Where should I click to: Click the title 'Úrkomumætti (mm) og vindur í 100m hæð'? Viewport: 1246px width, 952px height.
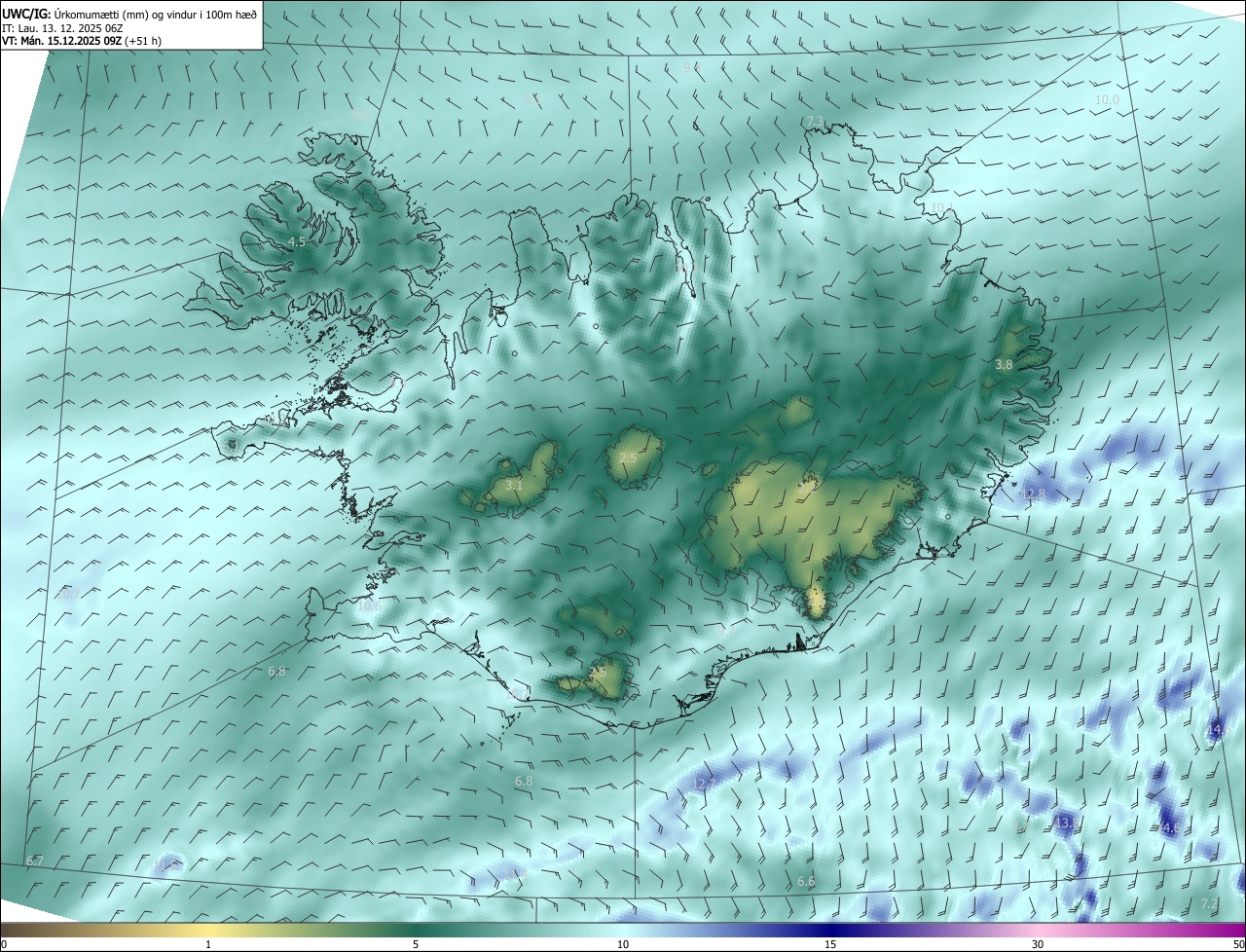coord(156,13)
